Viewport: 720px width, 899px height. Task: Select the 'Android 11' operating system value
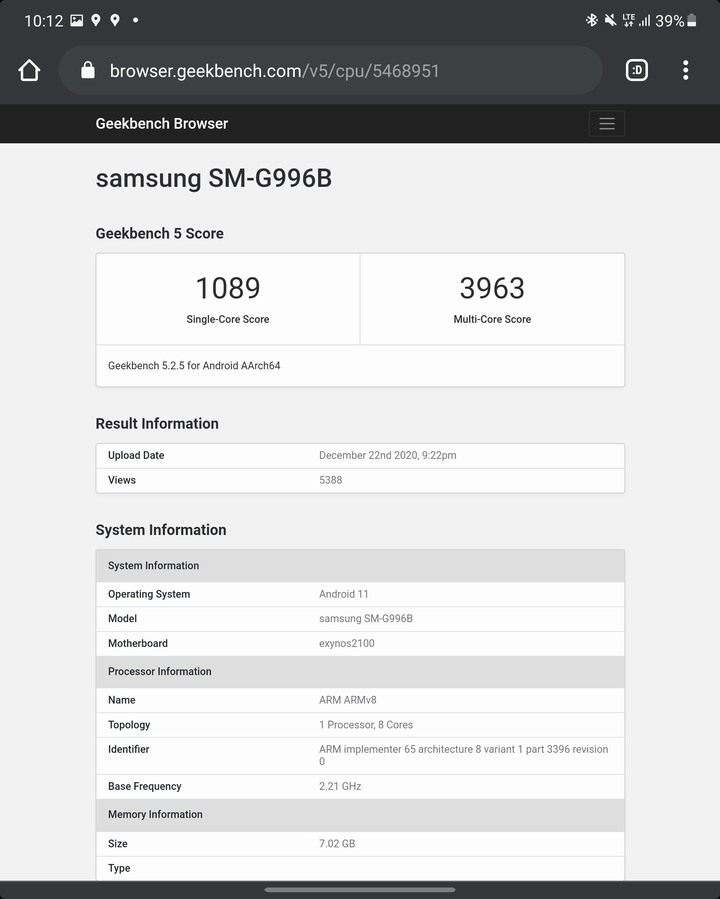tap(343, 595)
